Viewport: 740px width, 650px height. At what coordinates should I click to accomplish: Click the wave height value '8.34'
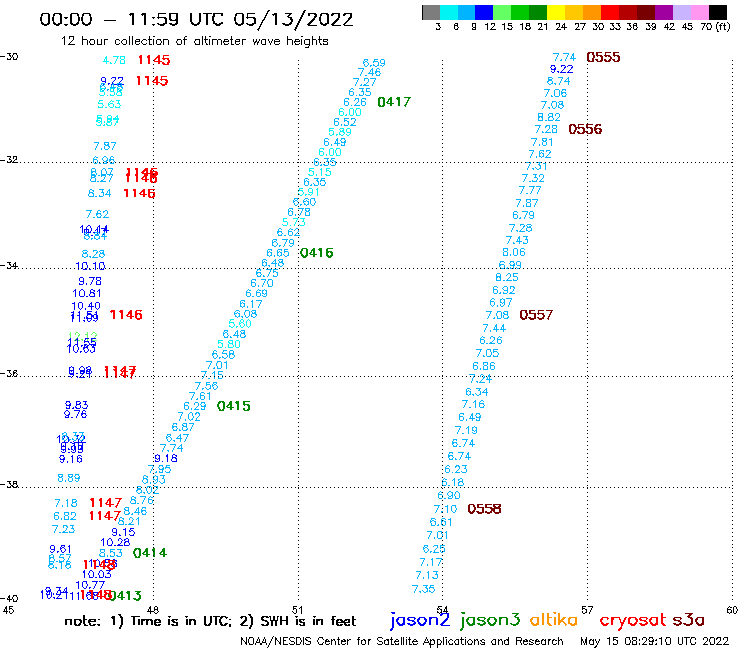point(100,194)
